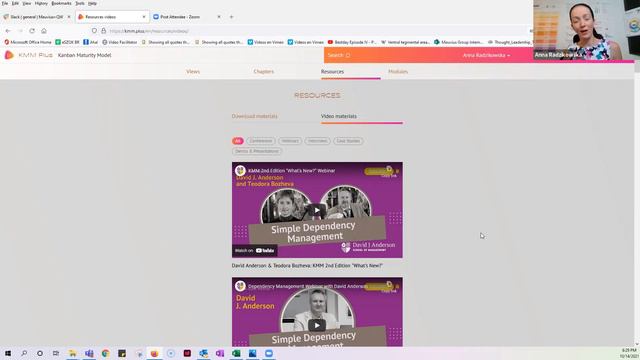Open the Bookmarks menu
This screenshot has height=360, width=640.
click(61, 3)
